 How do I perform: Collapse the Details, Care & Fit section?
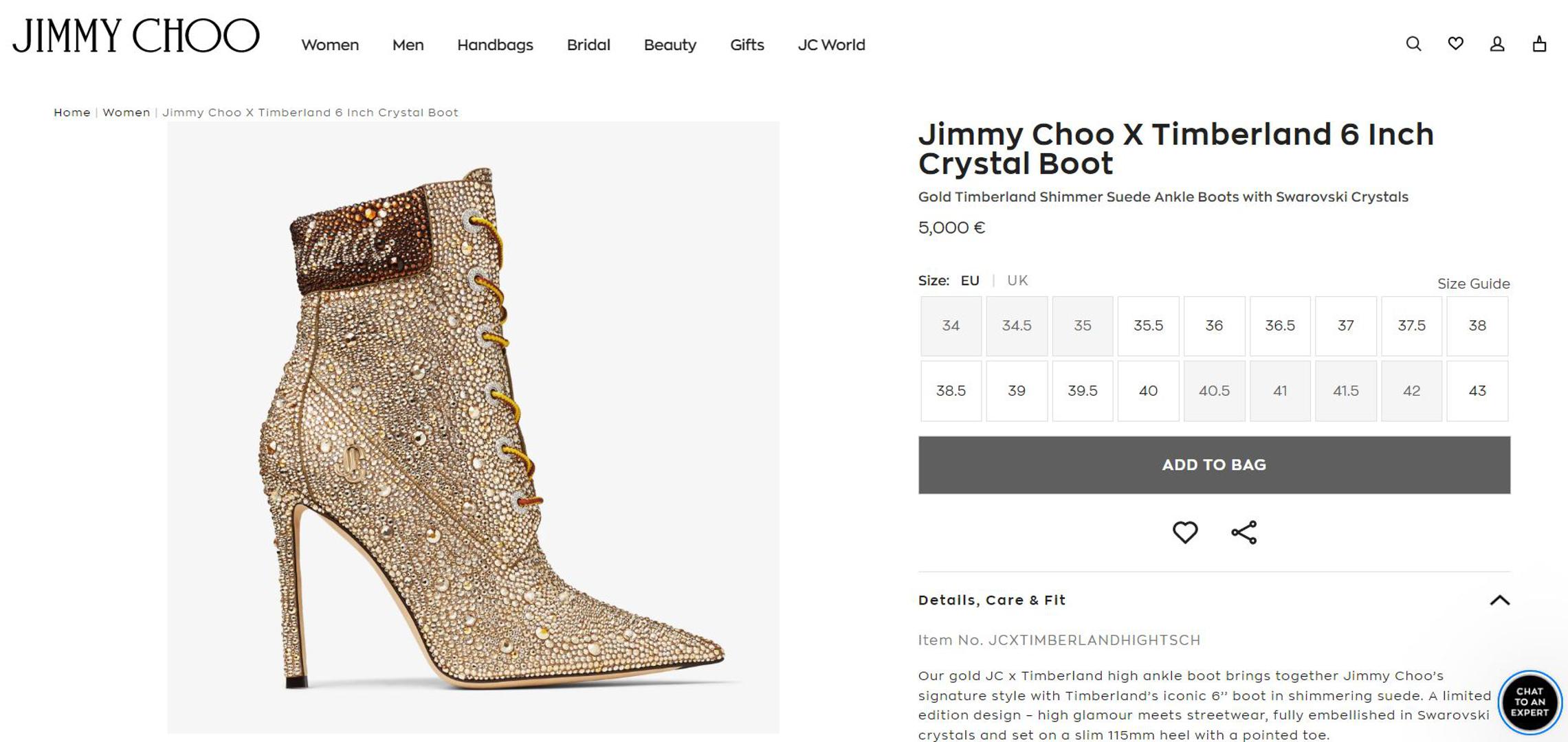[x=1499, y=600]
